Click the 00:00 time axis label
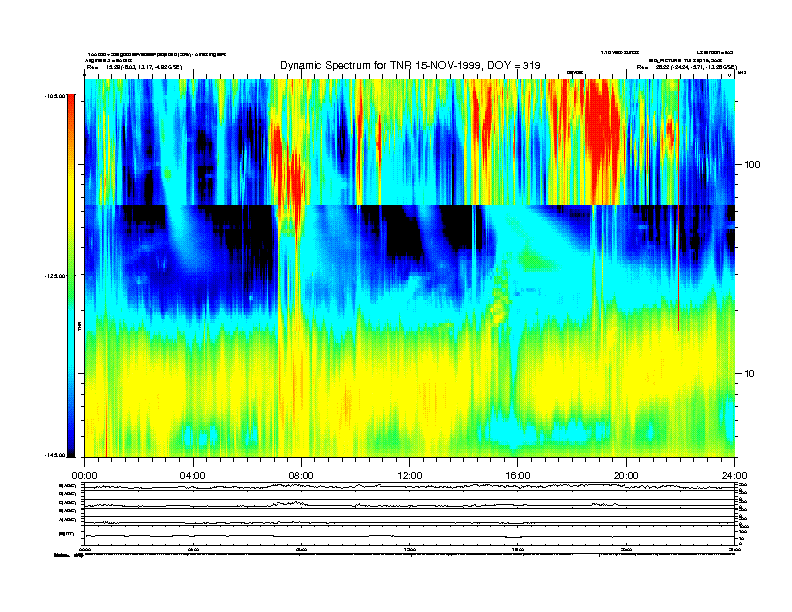This screenshot has width=792, height=612. pyautogui.click(x=84, y=476)
